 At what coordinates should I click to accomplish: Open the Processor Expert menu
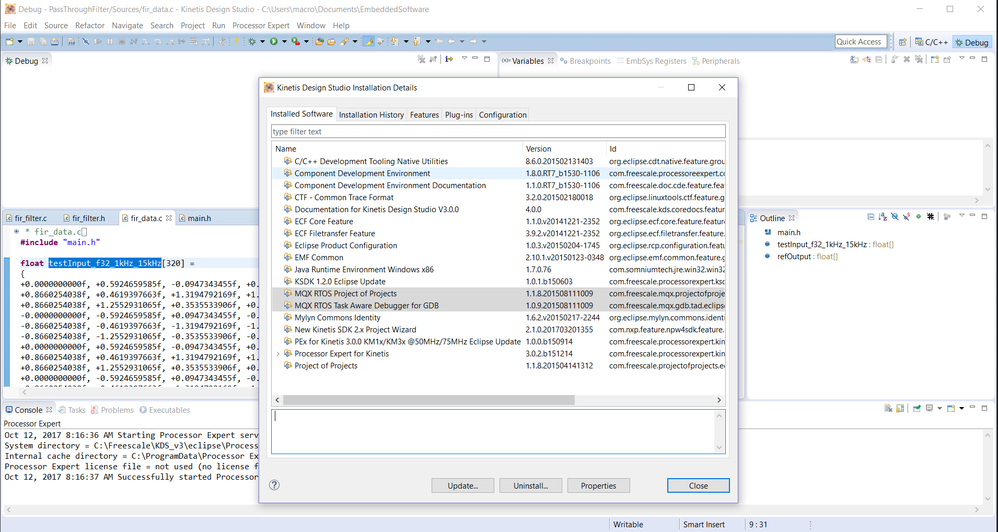pos(260,25)
